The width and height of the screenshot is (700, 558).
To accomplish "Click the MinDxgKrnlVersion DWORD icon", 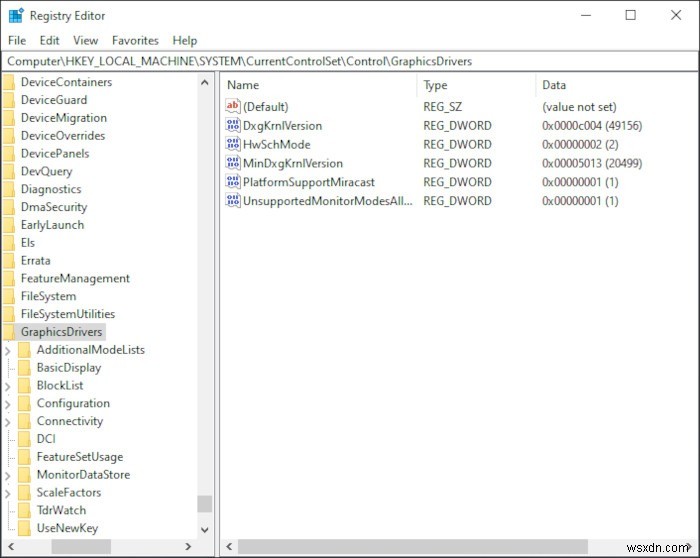I will point(233,163).
